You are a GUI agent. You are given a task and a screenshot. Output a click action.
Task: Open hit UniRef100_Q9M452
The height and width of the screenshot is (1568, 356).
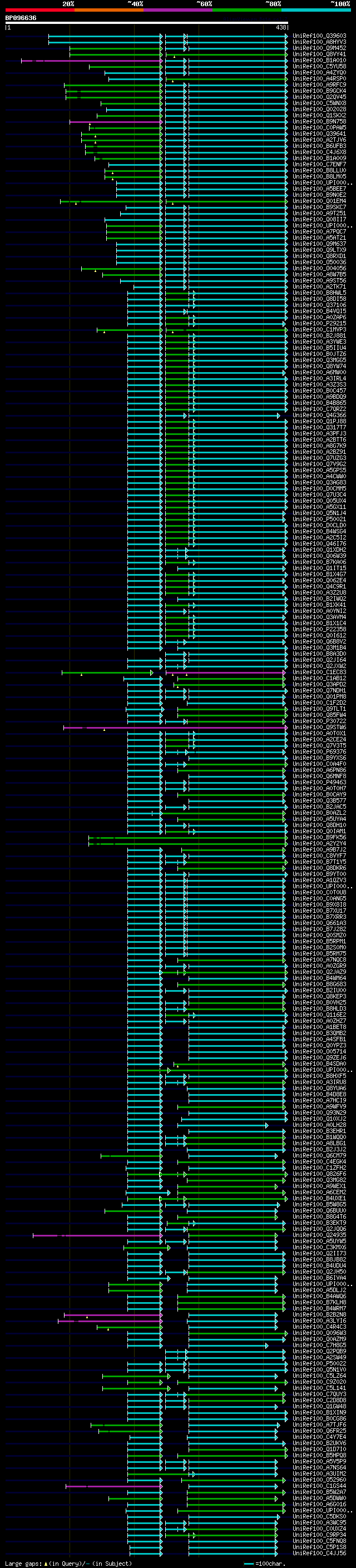319,48
